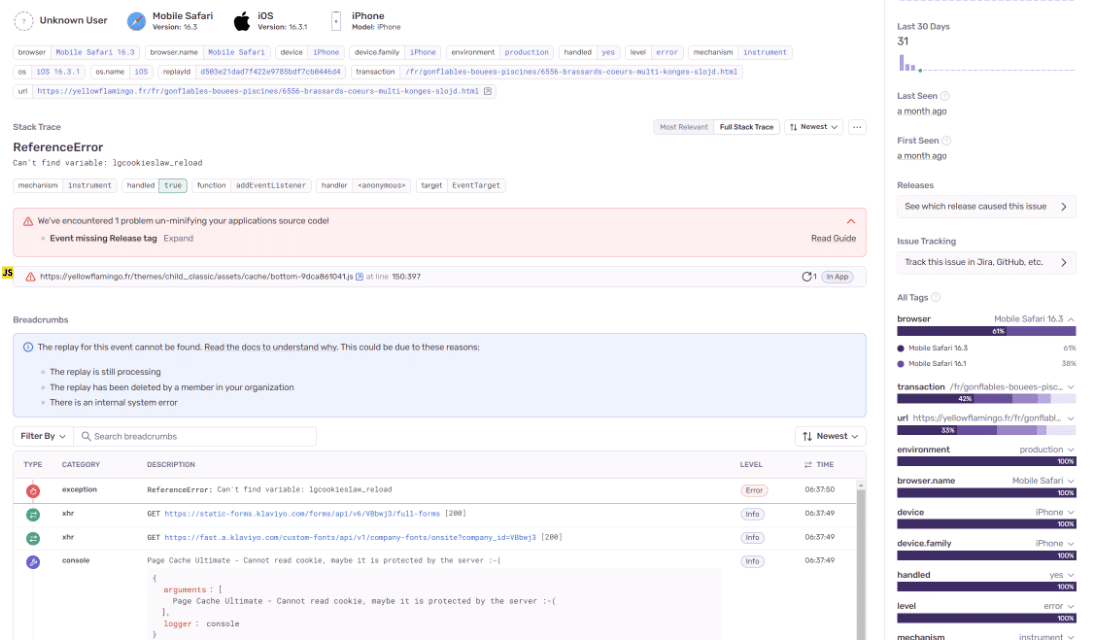Click the help icon beside Last Seen

(945, 96)
